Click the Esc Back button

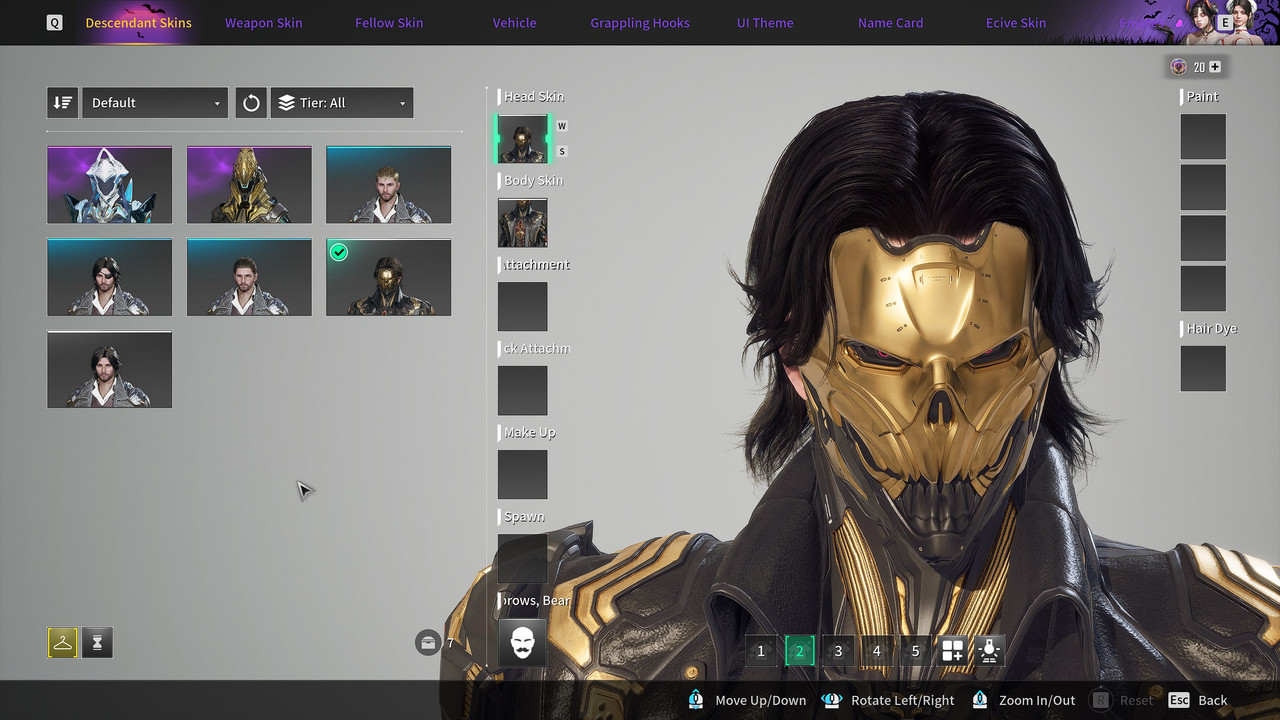[x=1197, y=700]
